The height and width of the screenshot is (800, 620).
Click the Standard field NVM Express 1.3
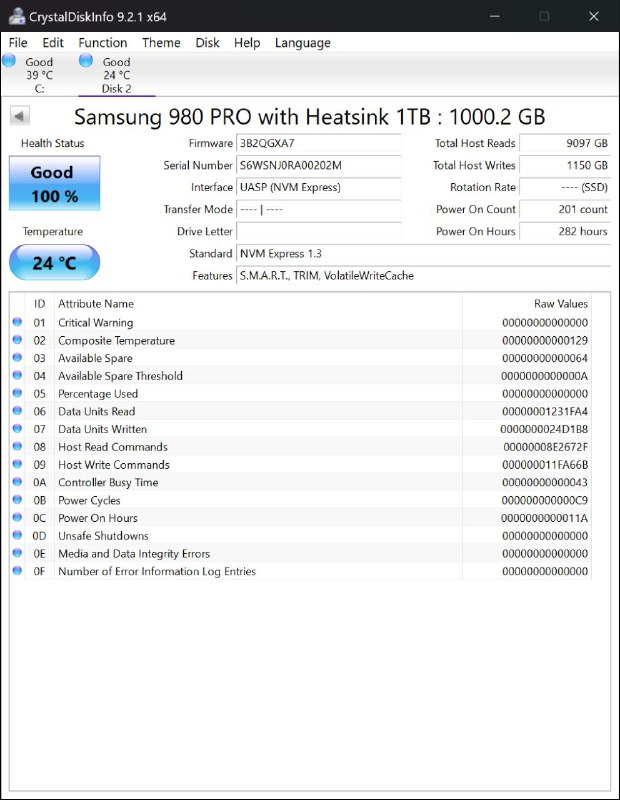click(423, 254)
